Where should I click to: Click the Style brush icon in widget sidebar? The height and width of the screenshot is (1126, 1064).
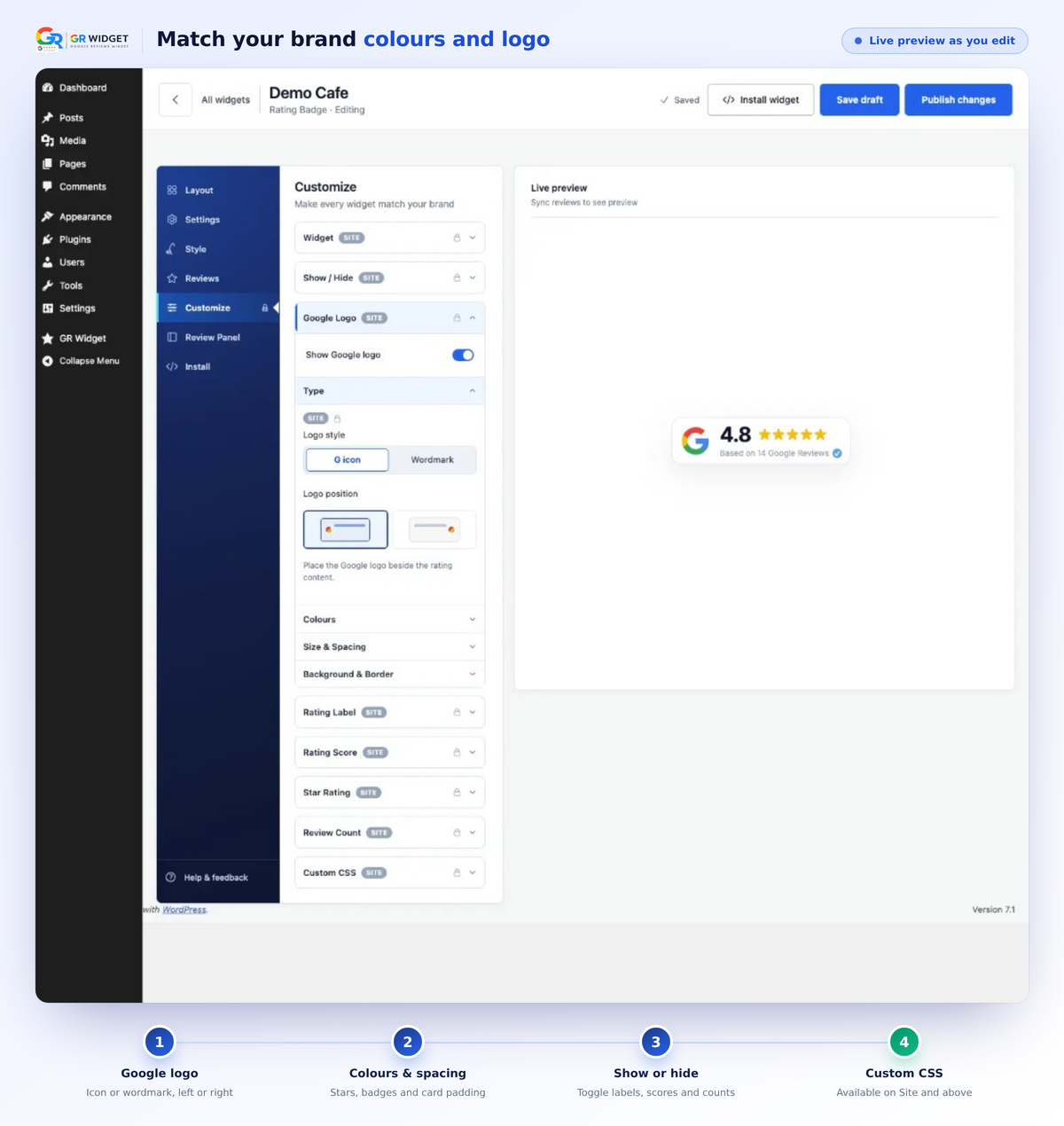pos(171,249)
